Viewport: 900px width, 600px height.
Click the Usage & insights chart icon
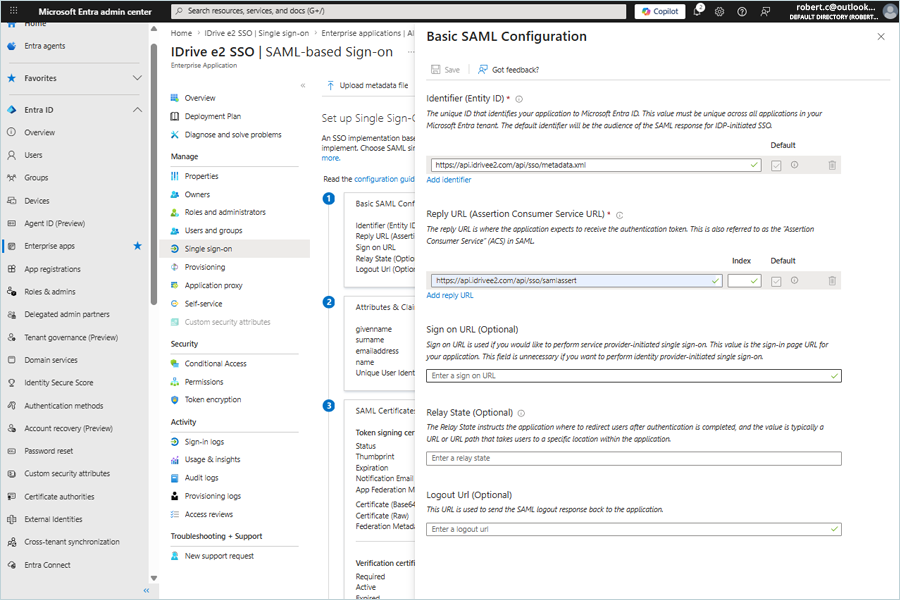click(x=174, y=460)
